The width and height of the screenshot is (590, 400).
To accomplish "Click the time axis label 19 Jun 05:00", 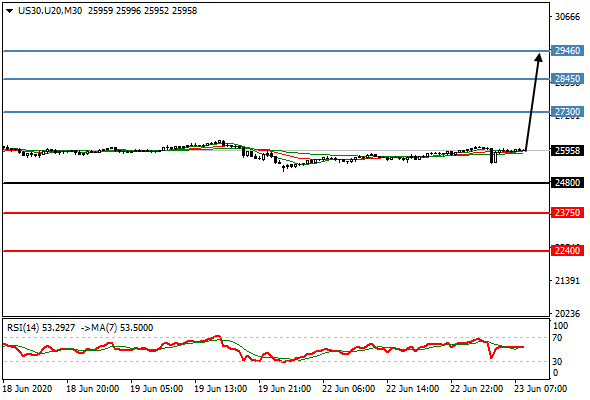I will click(157, 389).
